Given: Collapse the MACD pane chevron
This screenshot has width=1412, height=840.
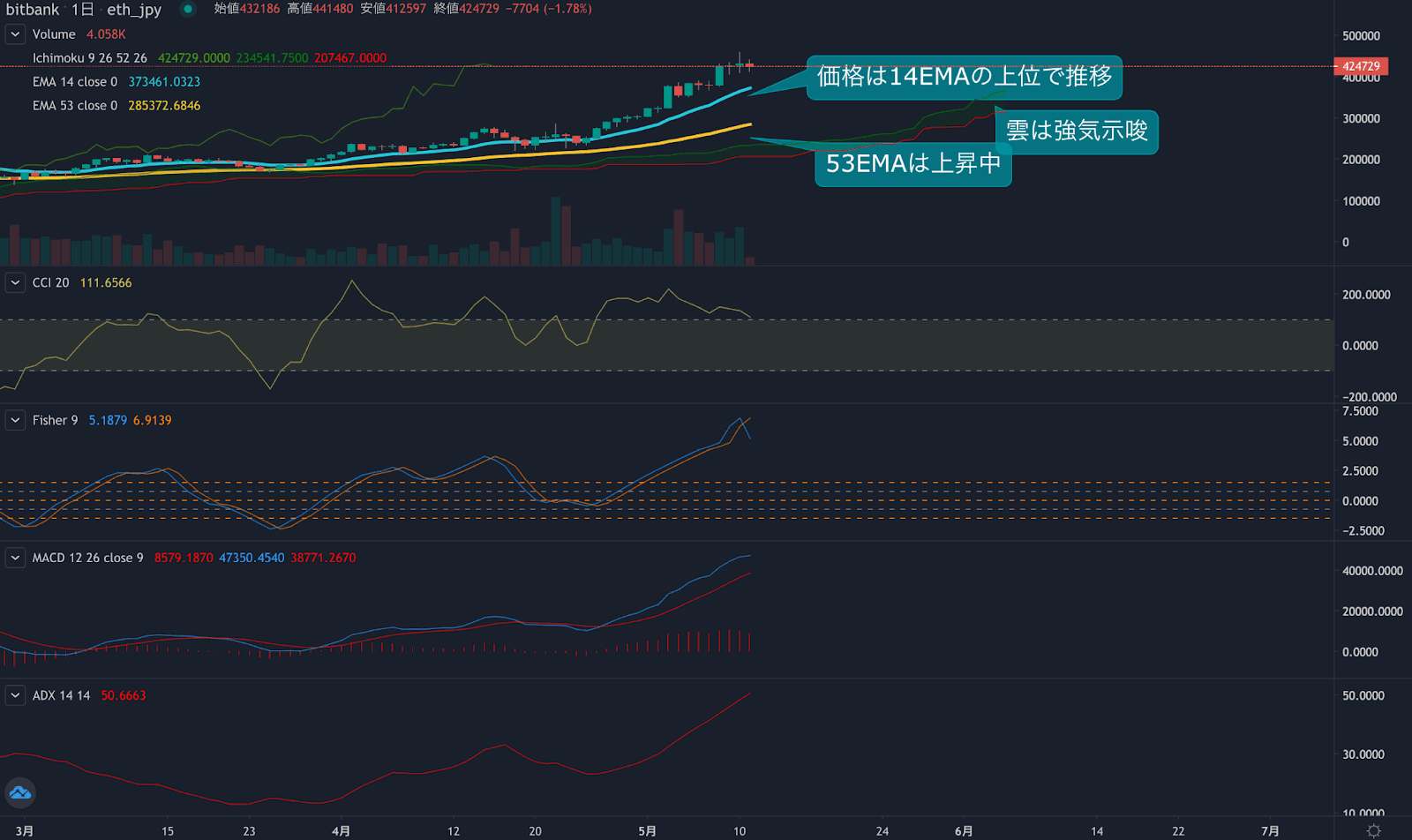Looking at the screenshot, I should (x=15, y=558).
